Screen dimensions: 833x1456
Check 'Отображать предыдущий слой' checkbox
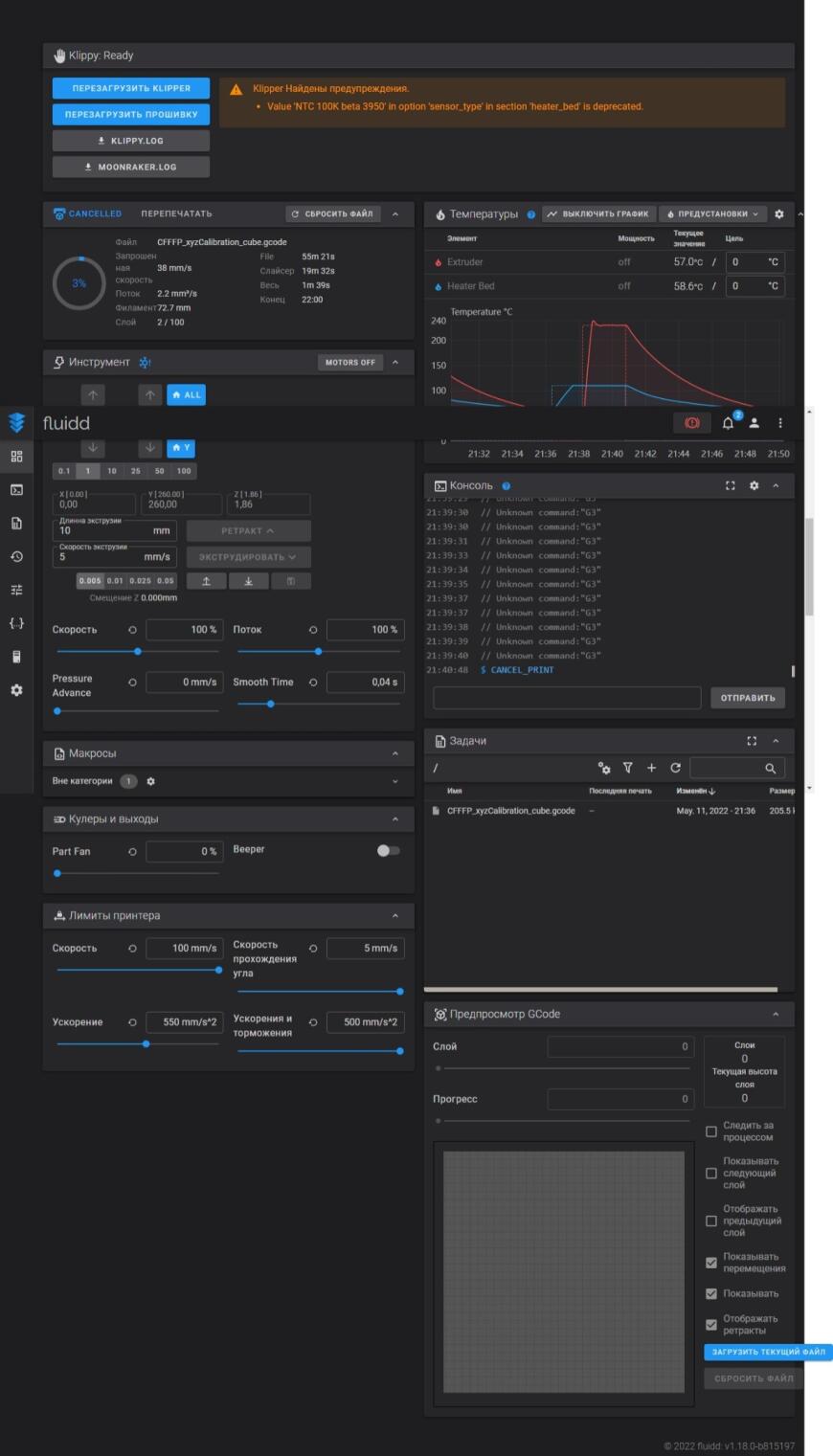coord(711,1221)
